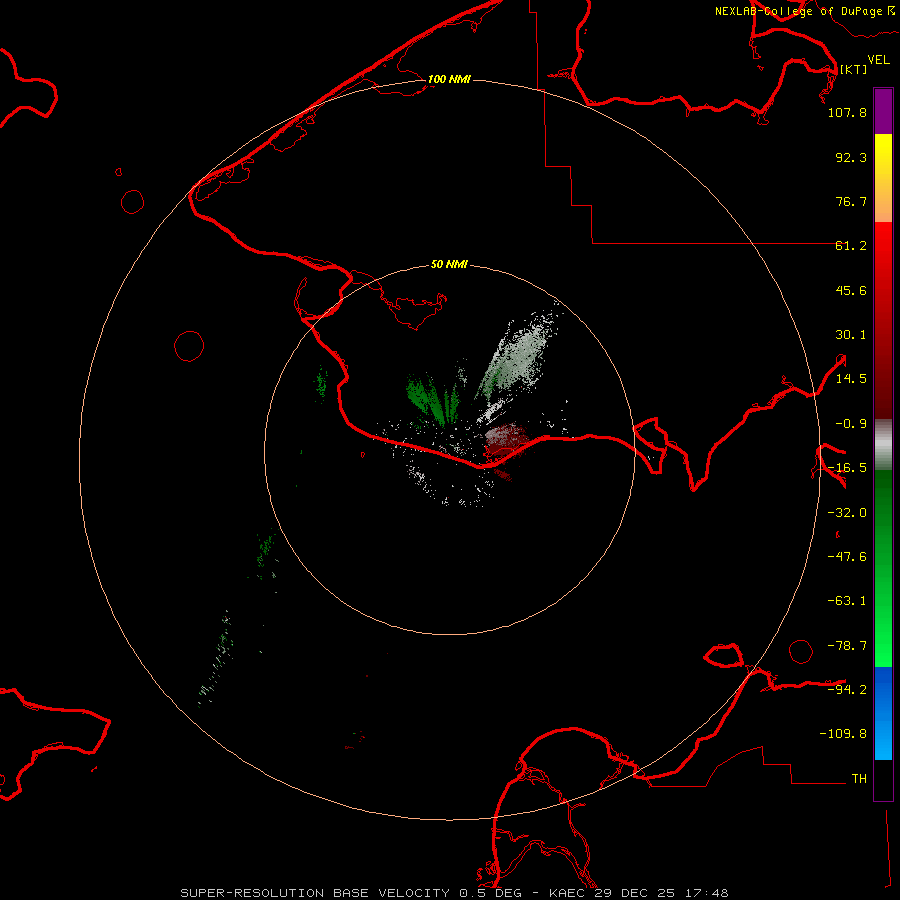Click the -16.5 legend value
The image size is (900, 900).
coord(847,468)
